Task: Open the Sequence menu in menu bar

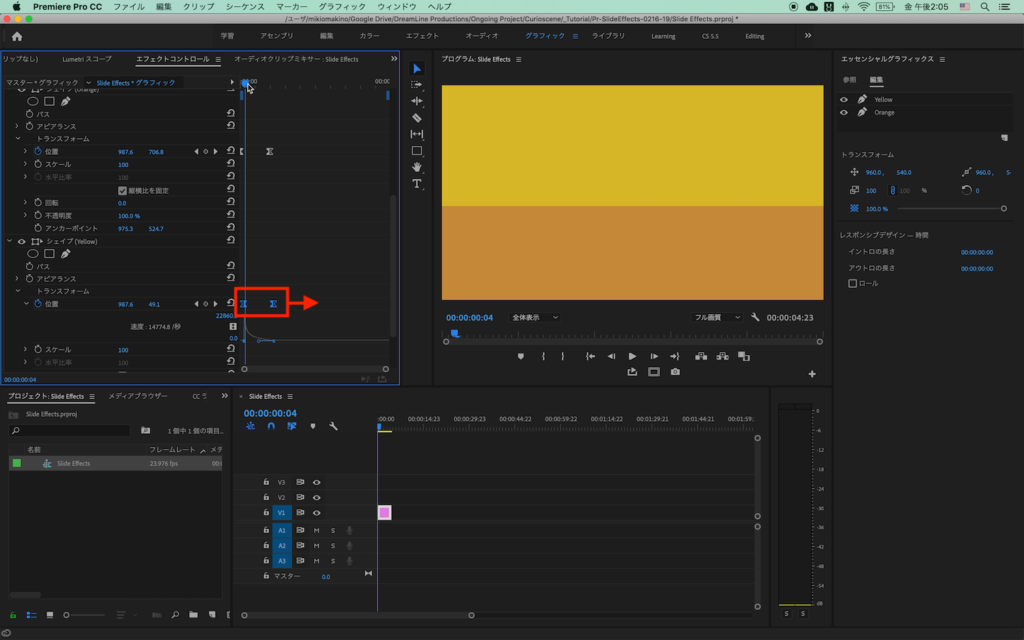Action: pyautogui.click(x=245, y=6)
